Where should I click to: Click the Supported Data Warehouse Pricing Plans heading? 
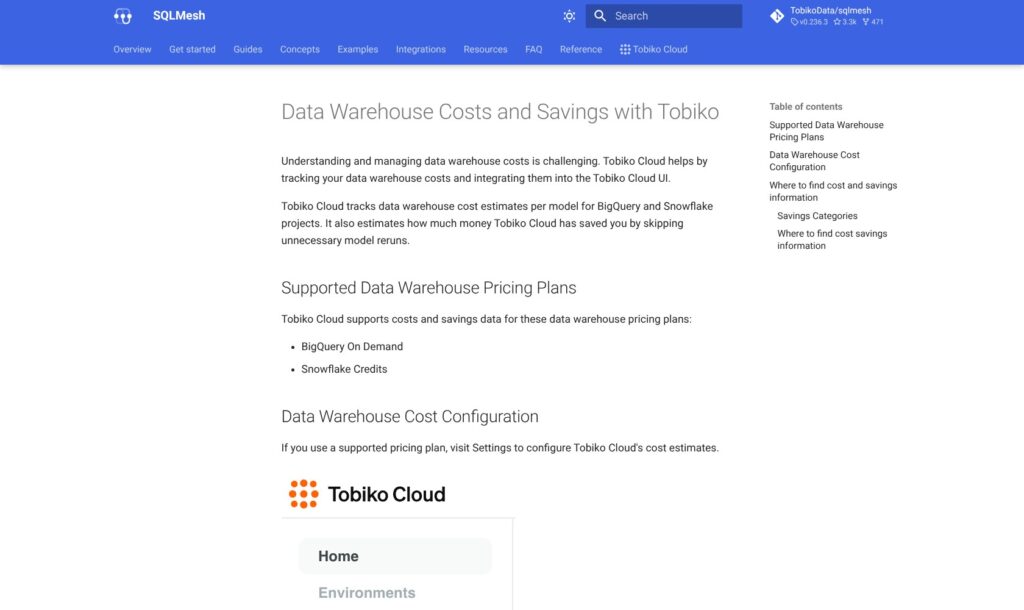coord(428,288)
